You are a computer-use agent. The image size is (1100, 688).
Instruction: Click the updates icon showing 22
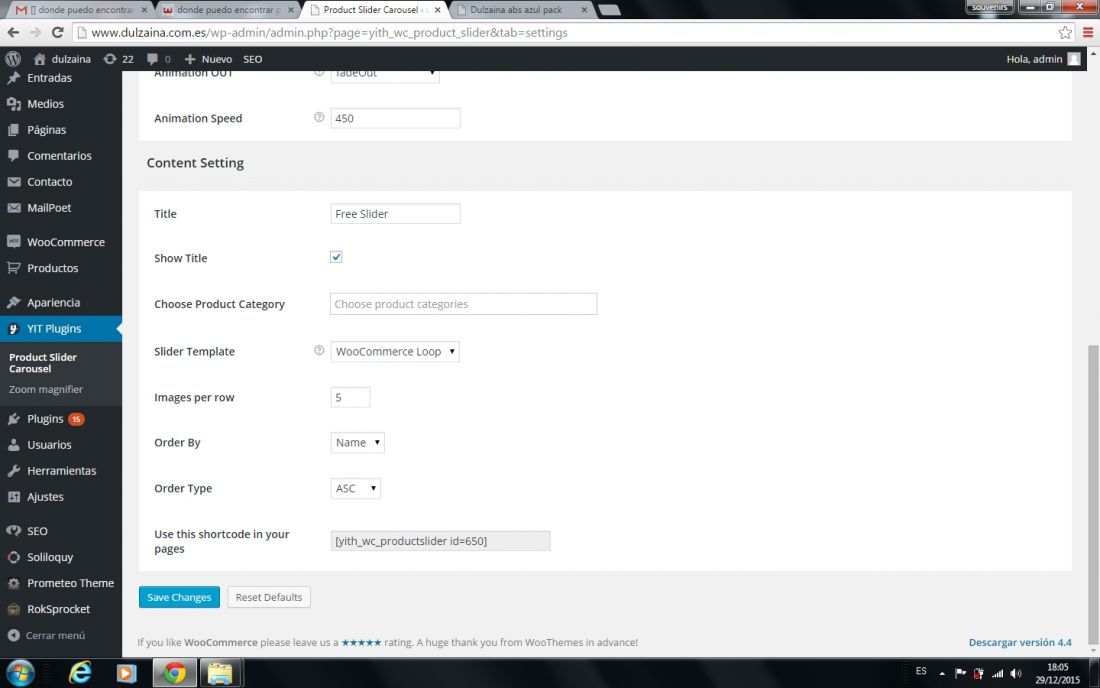point(109,59)
